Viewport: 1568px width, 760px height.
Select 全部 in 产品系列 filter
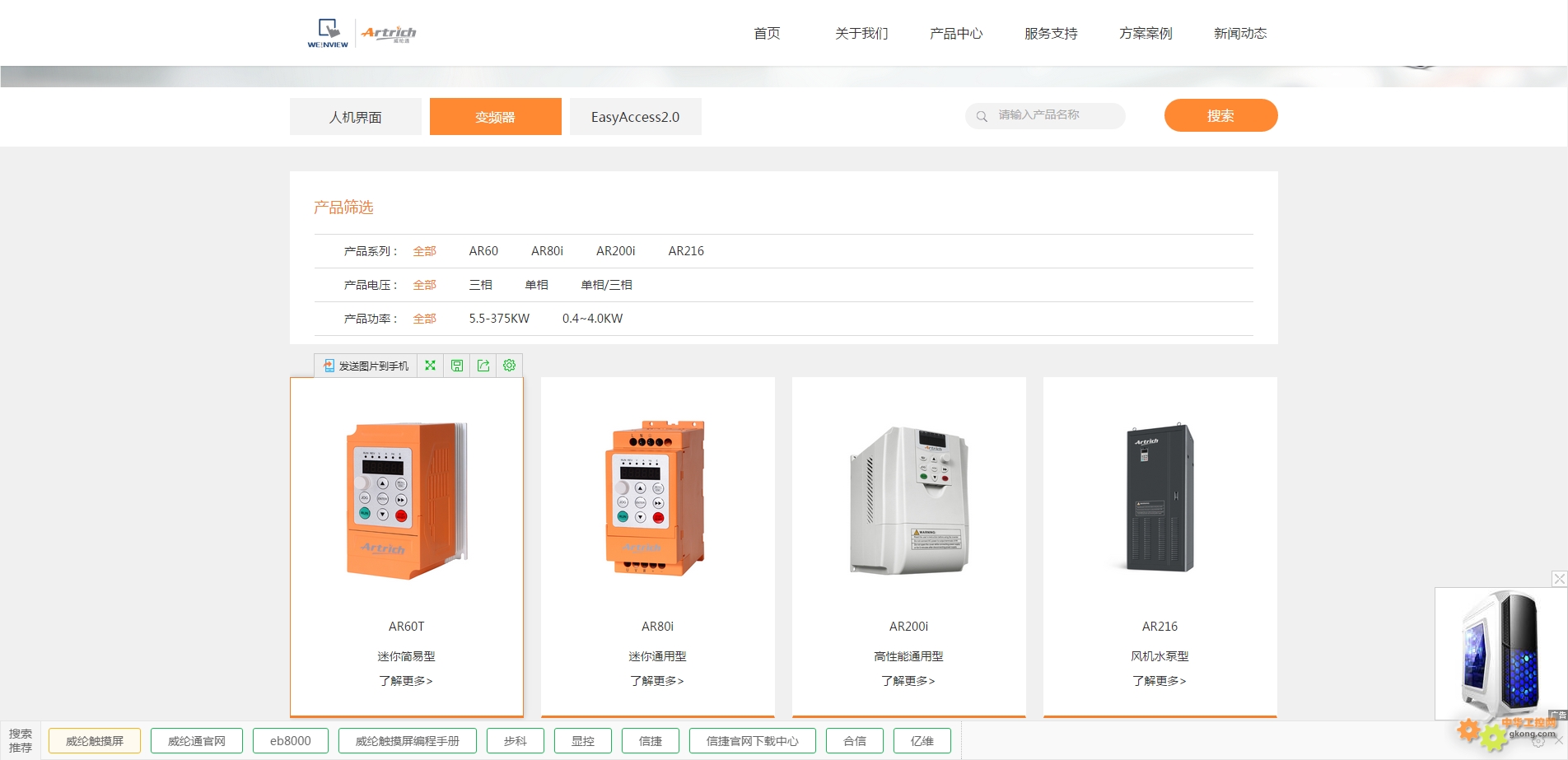click(424, 251)
